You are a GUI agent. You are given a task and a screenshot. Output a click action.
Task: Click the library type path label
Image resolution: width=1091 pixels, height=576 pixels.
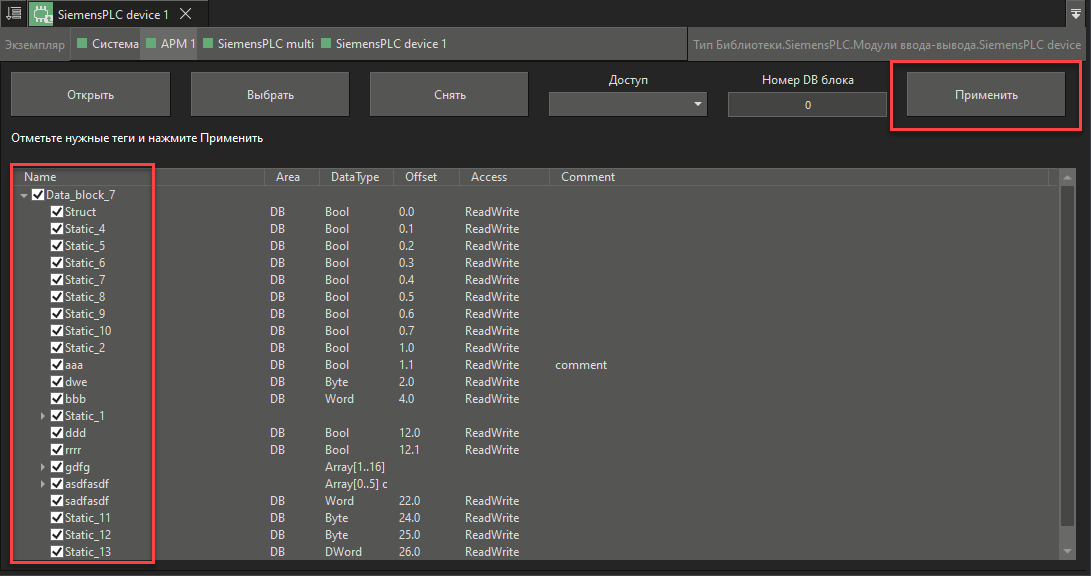(x=886, y=45)
